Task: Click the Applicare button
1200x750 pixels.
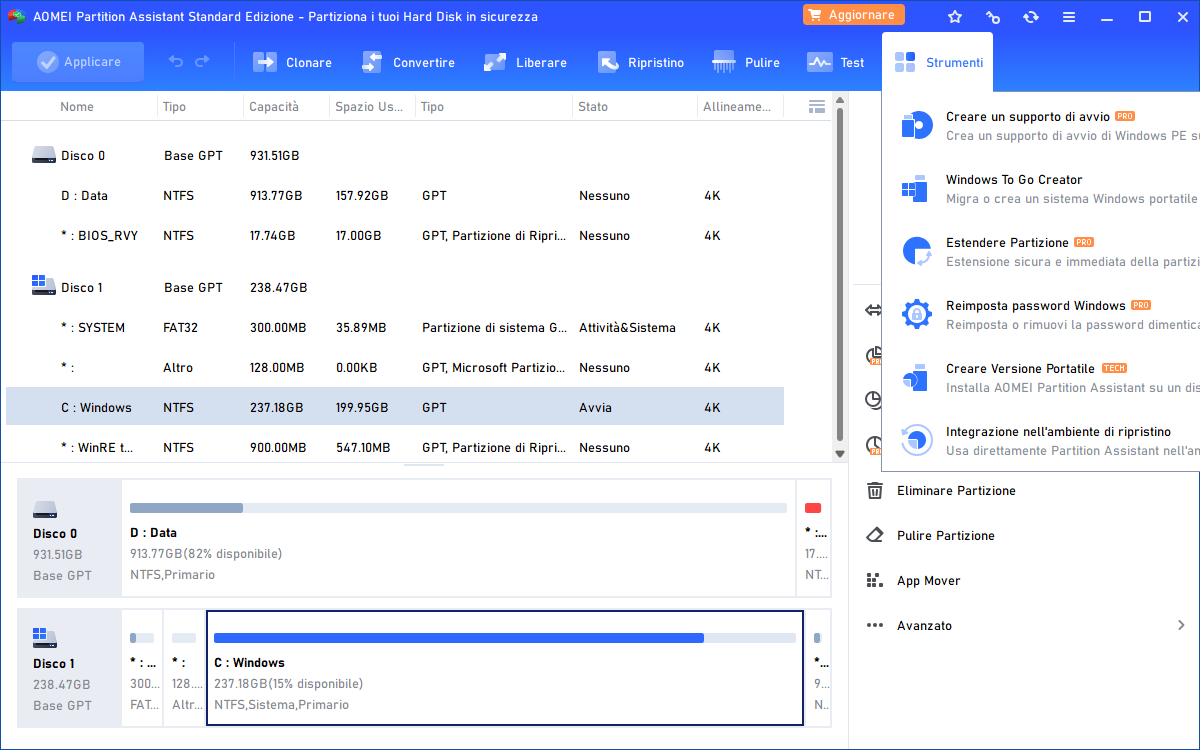Action: [78, 62]
